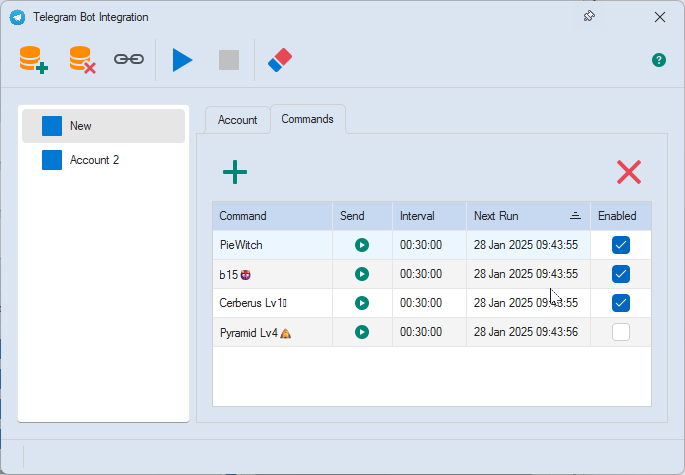
Task: Disable the PieWitch command checkbox
Action: point(621,245)
